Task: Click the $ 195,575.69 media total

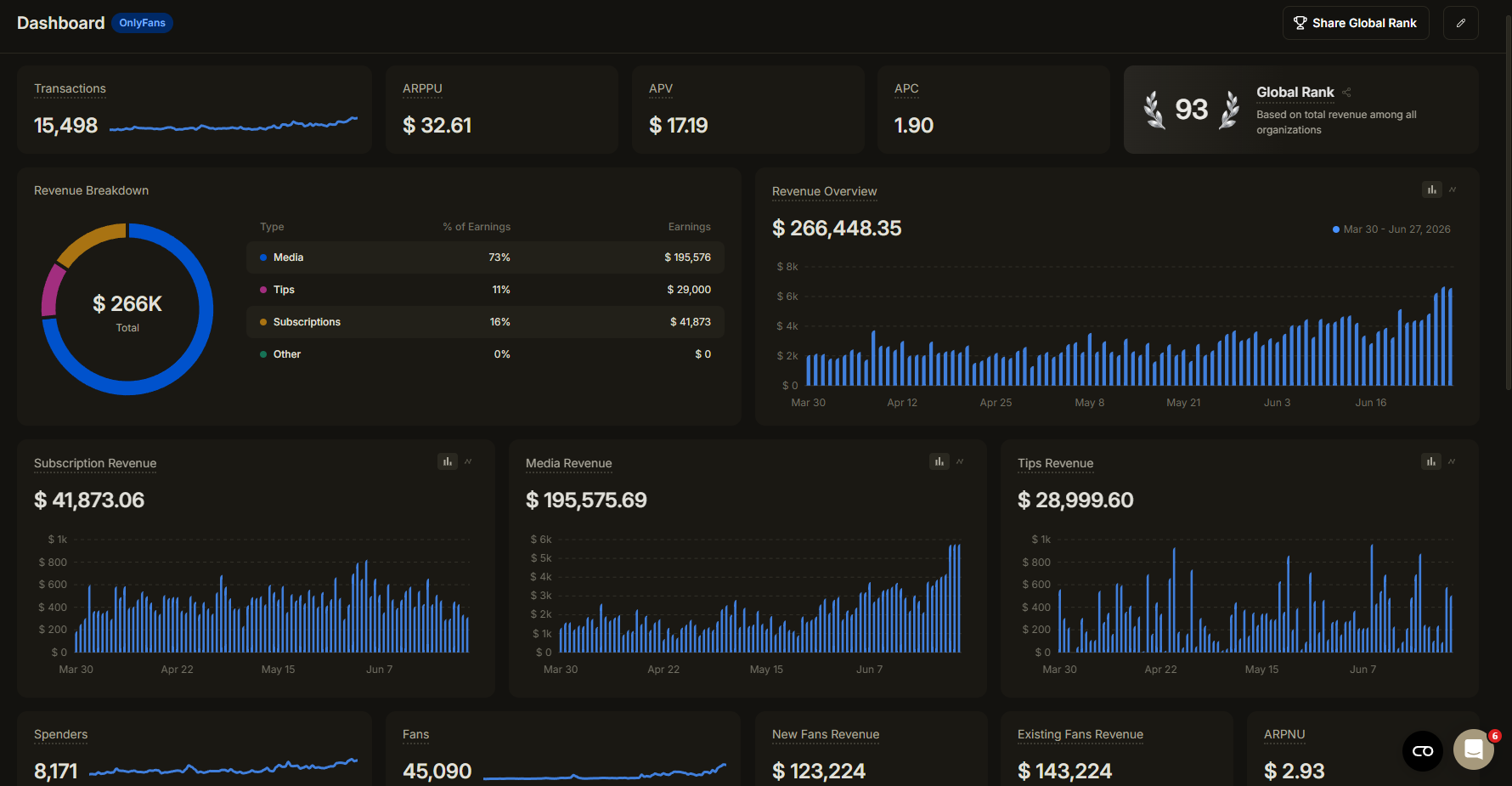Action: pos(586,500)
